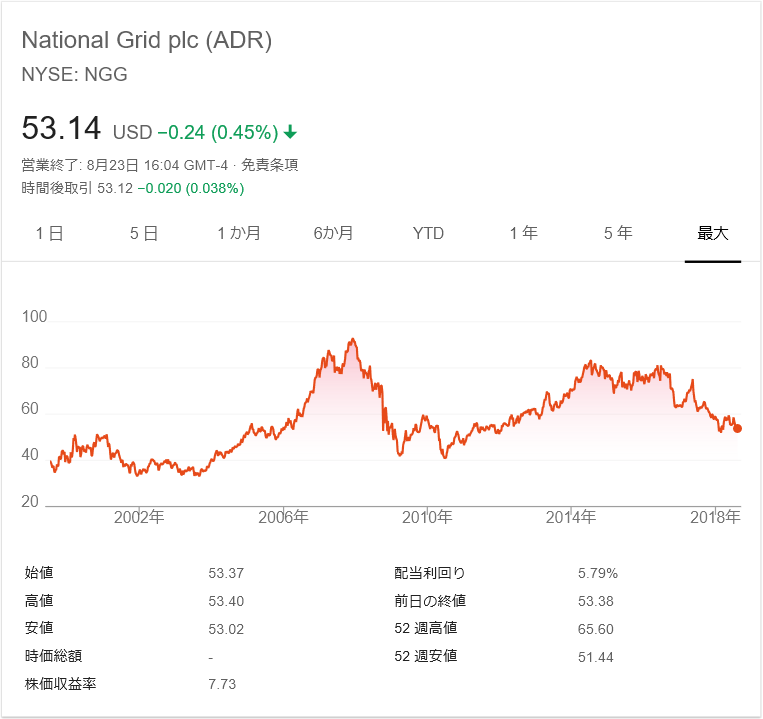Click the 配当利回り value 5.79%

tap(598, 573)
